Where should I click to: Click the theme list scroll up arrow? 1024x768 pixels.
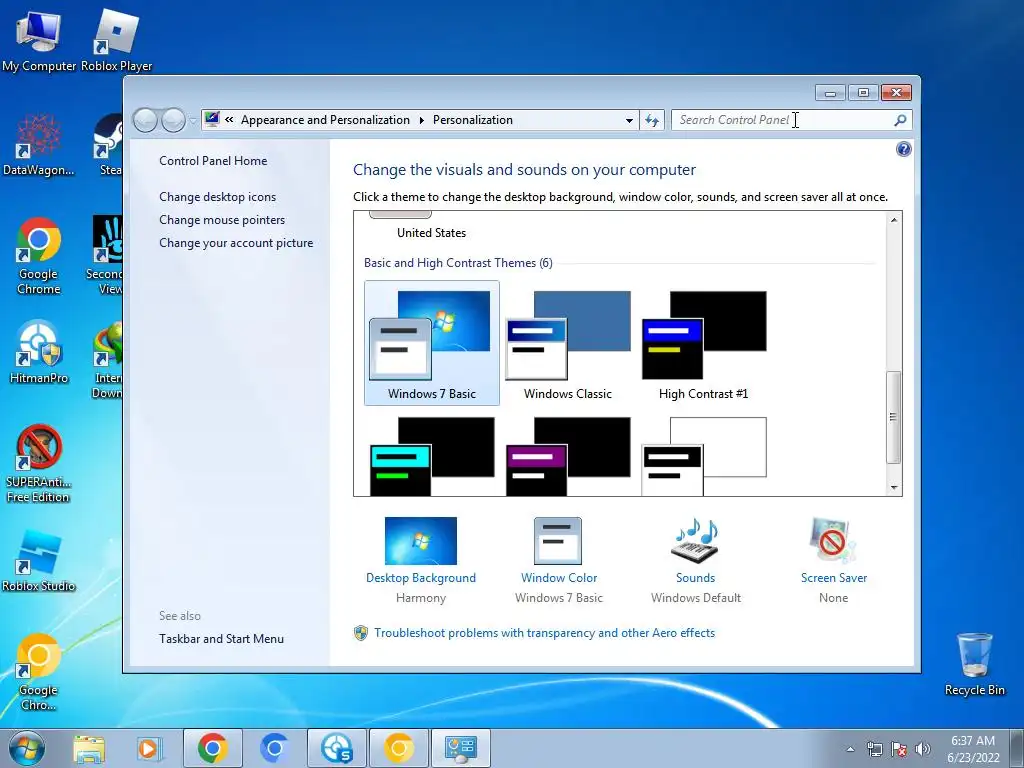tap(893, 220)
